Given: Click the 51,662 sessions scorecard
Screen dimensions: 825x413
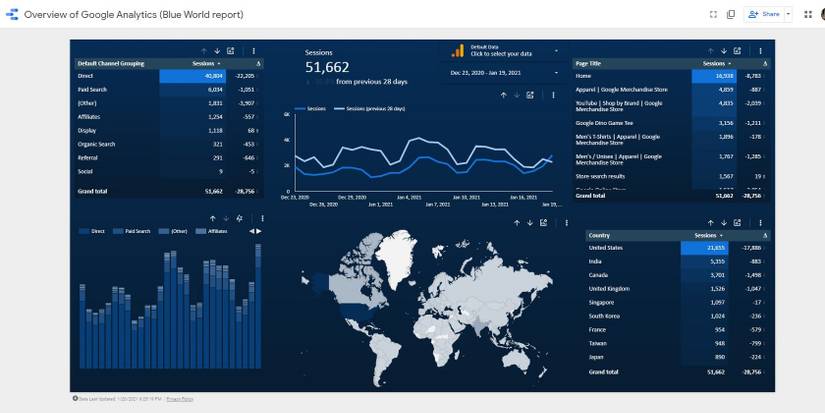Looking at the screenshot, I should 327,67.
